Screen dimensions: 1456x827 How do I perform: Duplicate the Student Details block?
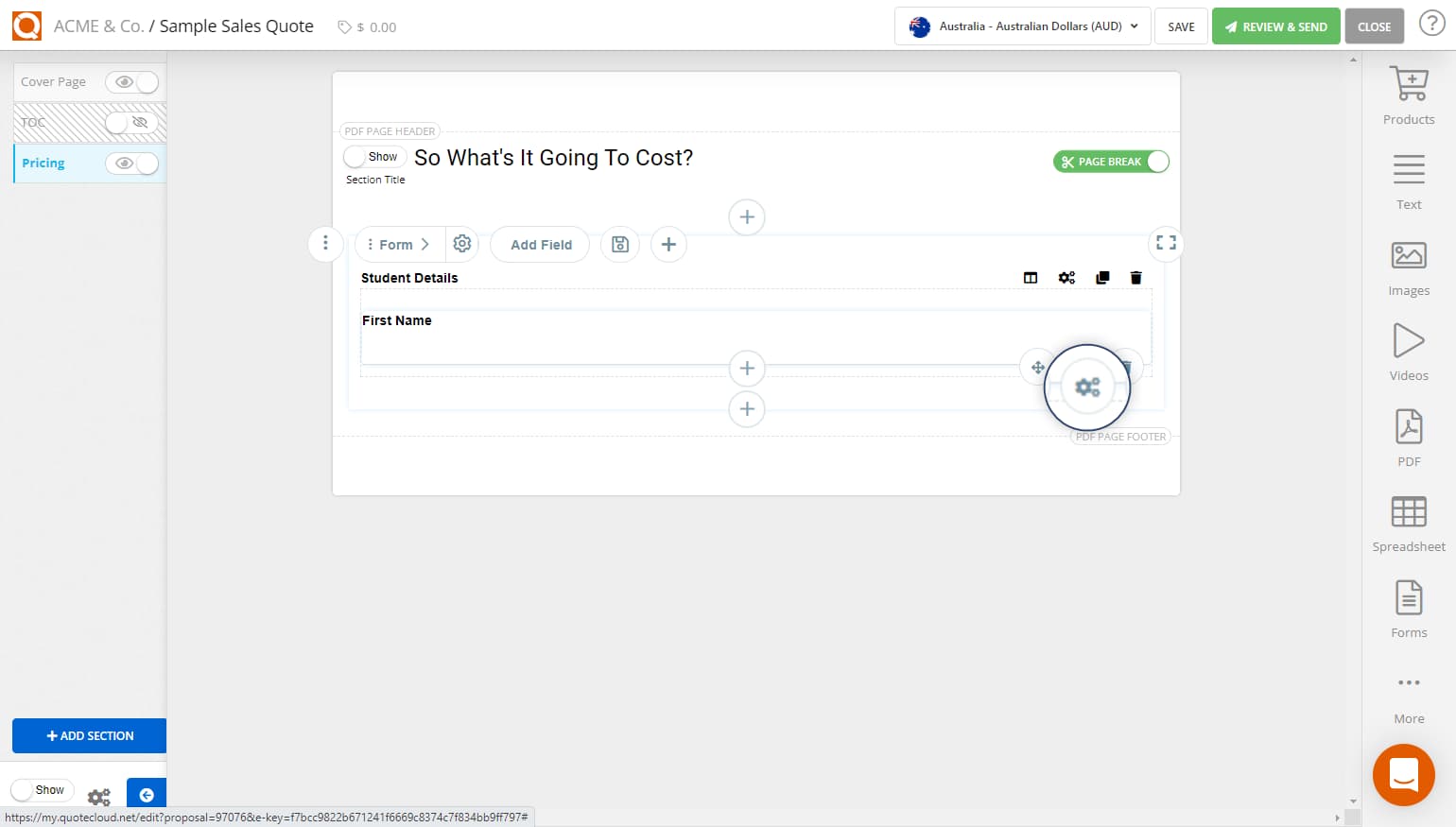tap(1101, 277)
